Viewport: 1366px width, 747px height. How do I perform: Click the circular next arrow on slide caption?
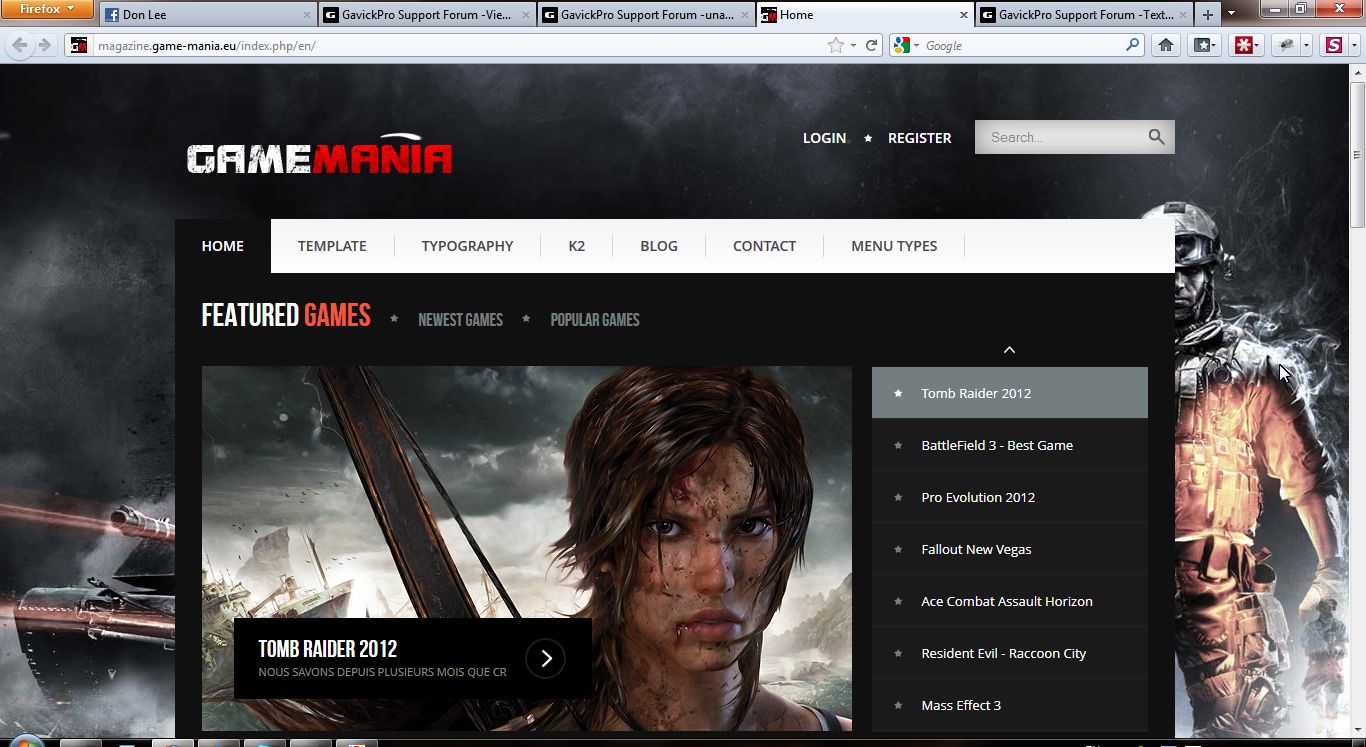[x=546, y=658]
